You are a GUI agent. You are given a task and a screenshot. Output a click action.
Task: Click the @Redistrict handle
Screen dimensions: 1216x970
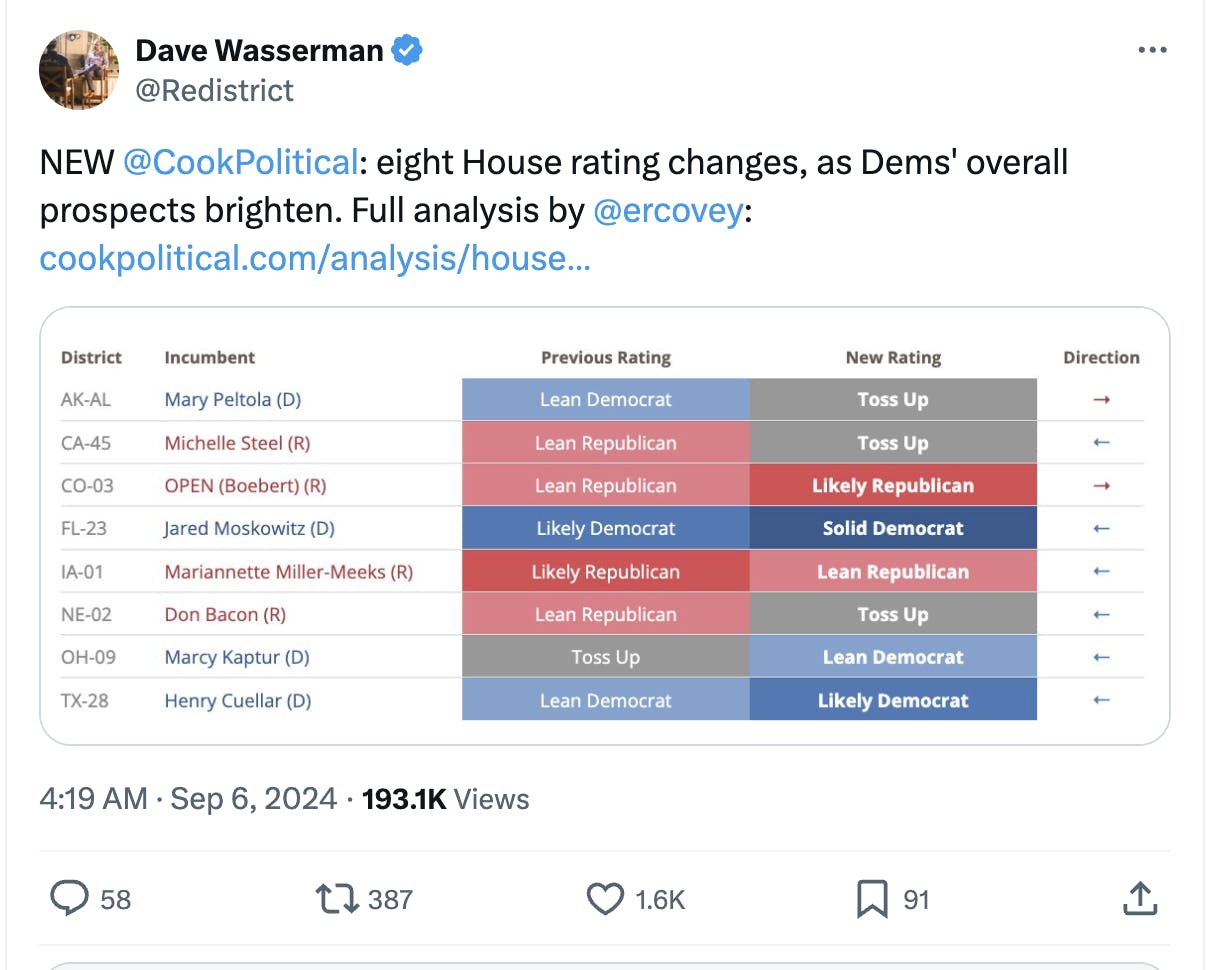point(214,91)
